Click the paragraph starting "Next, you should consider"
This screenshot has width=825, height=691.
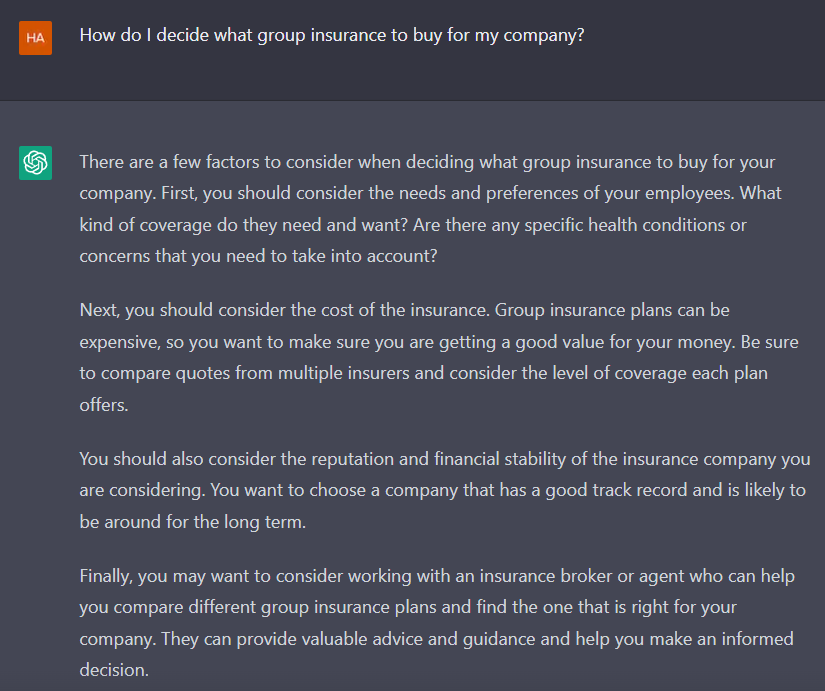[x=439, y=357]
